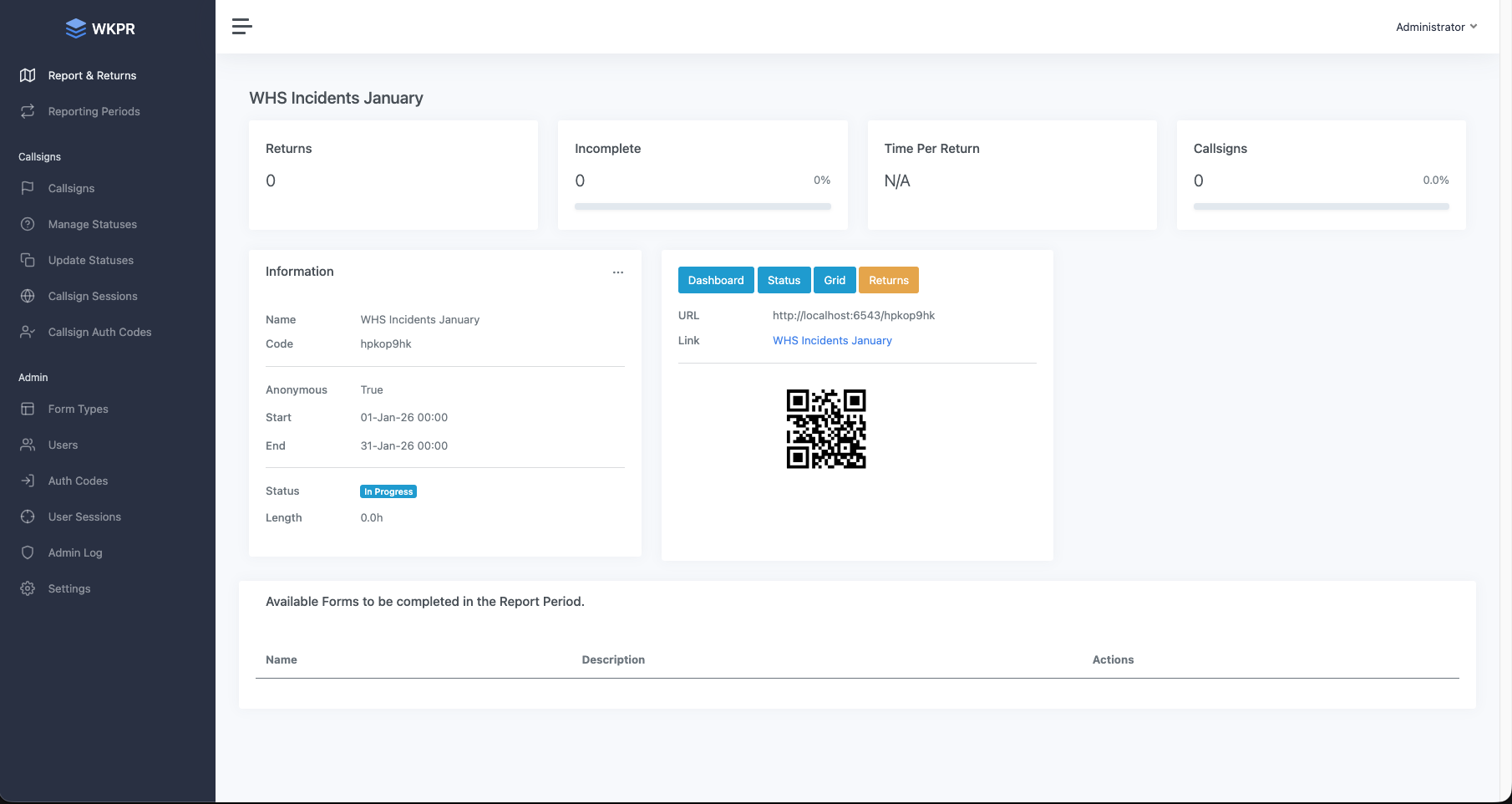
Task: Click the Callsigns flag icon
Action: [x=28, y=188]
